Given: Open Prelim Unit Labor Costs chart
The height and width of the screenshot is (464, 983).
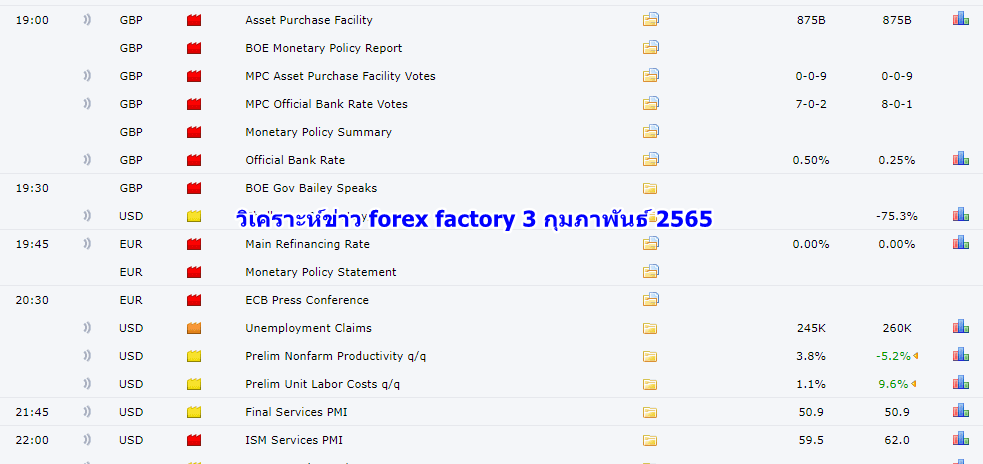Looking at the screenshot, I should (960, 383).
